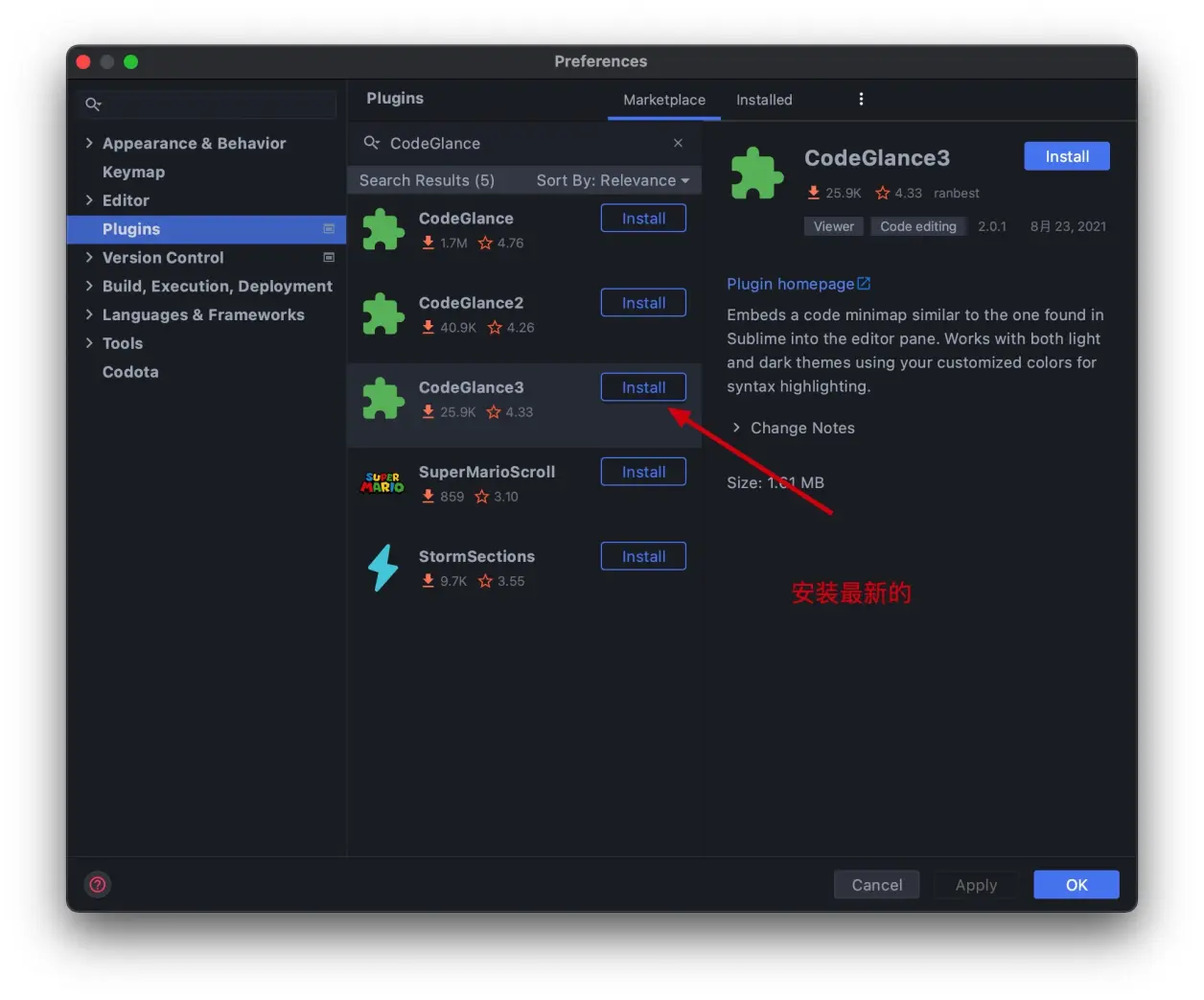Focus the plugin search field
Viewport: 1204px width, 1000px height.
tap(525, 143)
